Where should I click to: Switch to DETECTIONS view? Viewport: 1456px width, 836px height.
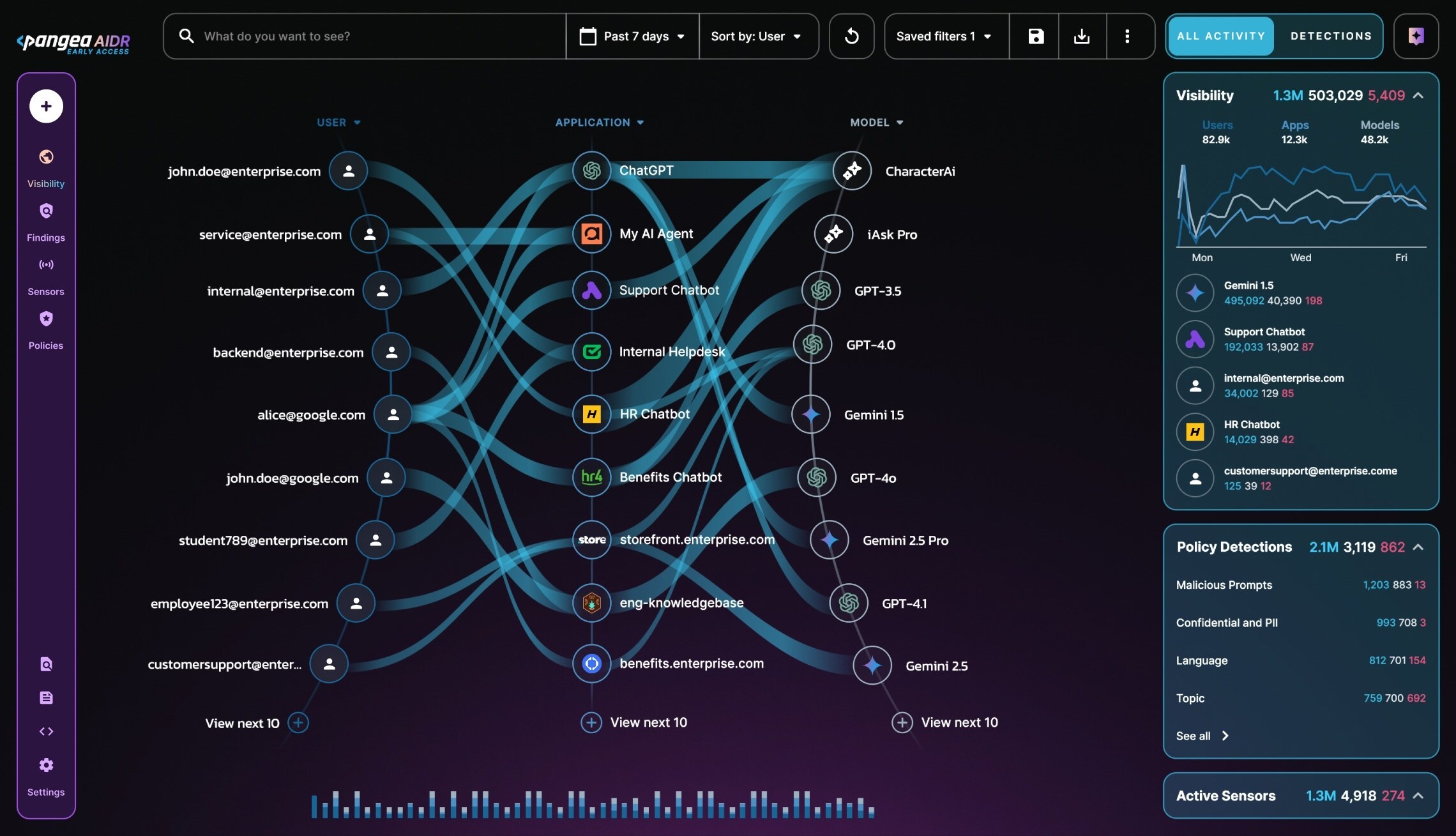click(x=1331, y=36)
